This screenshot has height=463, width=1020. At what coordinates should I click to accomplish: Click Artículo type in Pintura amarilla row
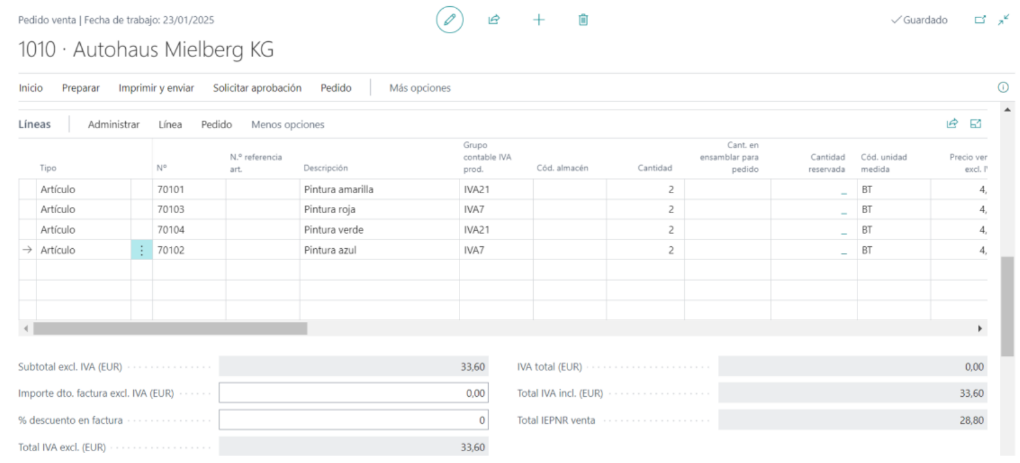click(57, 190)
